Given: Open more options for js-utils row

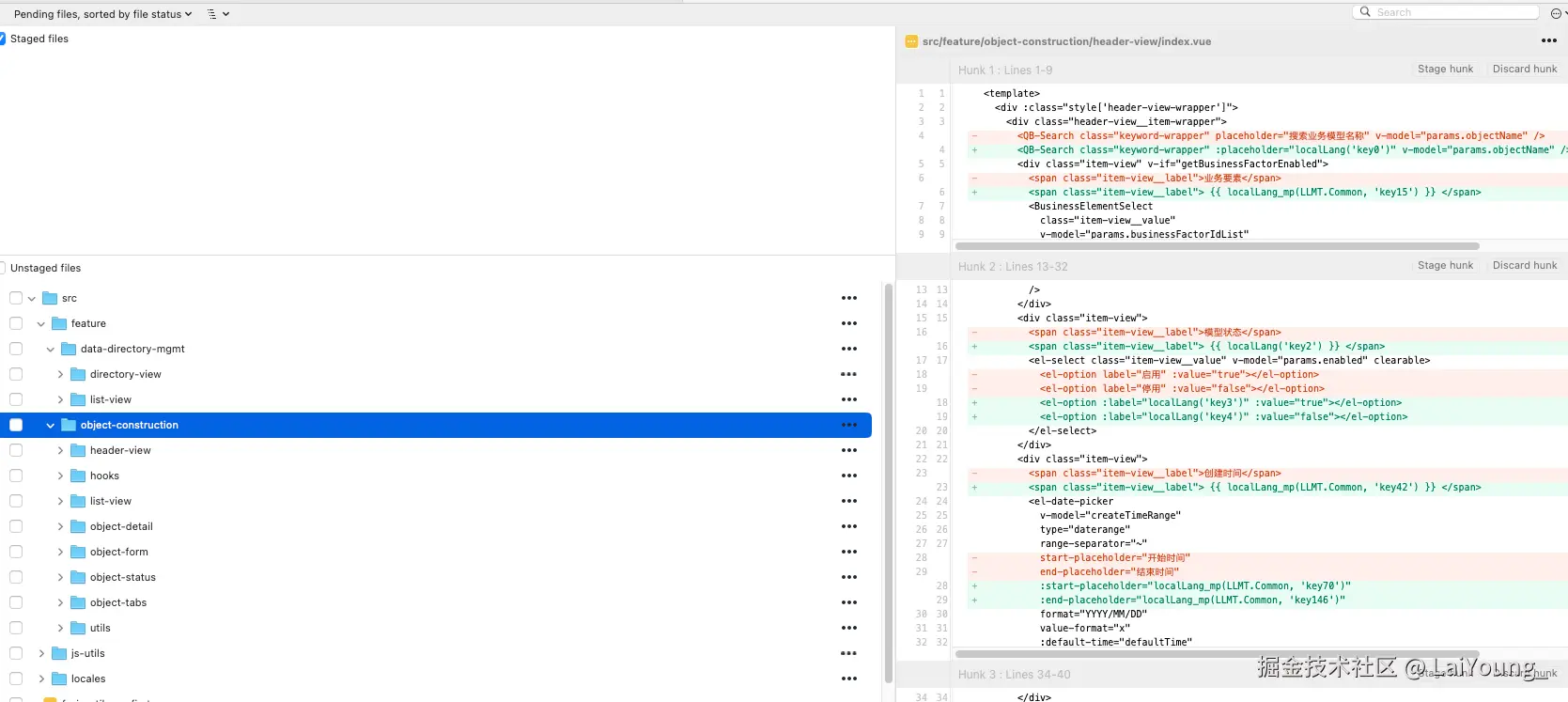Looking at the screenshot, I should [849, 653].
